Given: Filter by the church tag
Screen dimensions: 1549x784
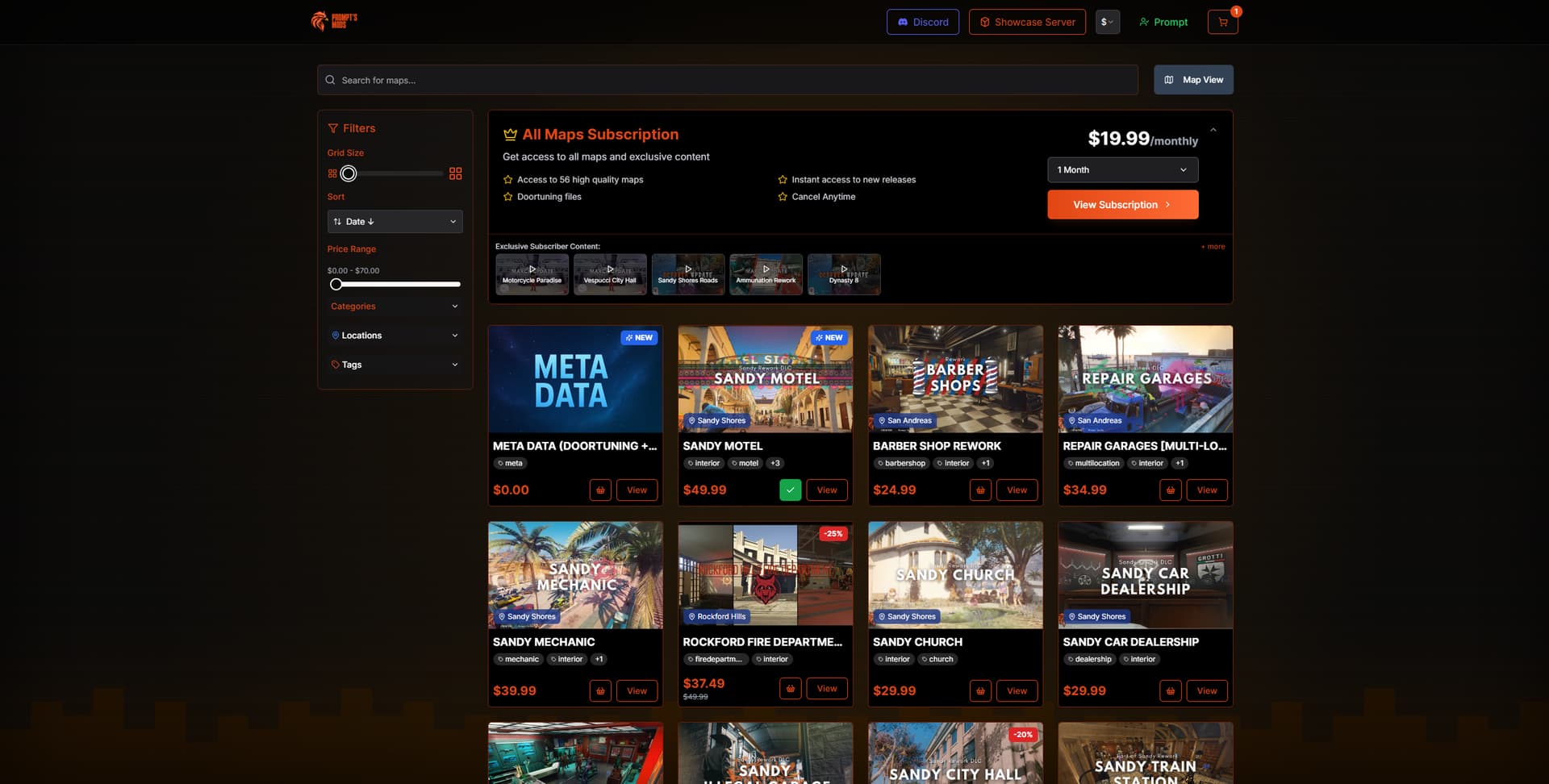Looking at the screenshot, I should coord(937,659).
